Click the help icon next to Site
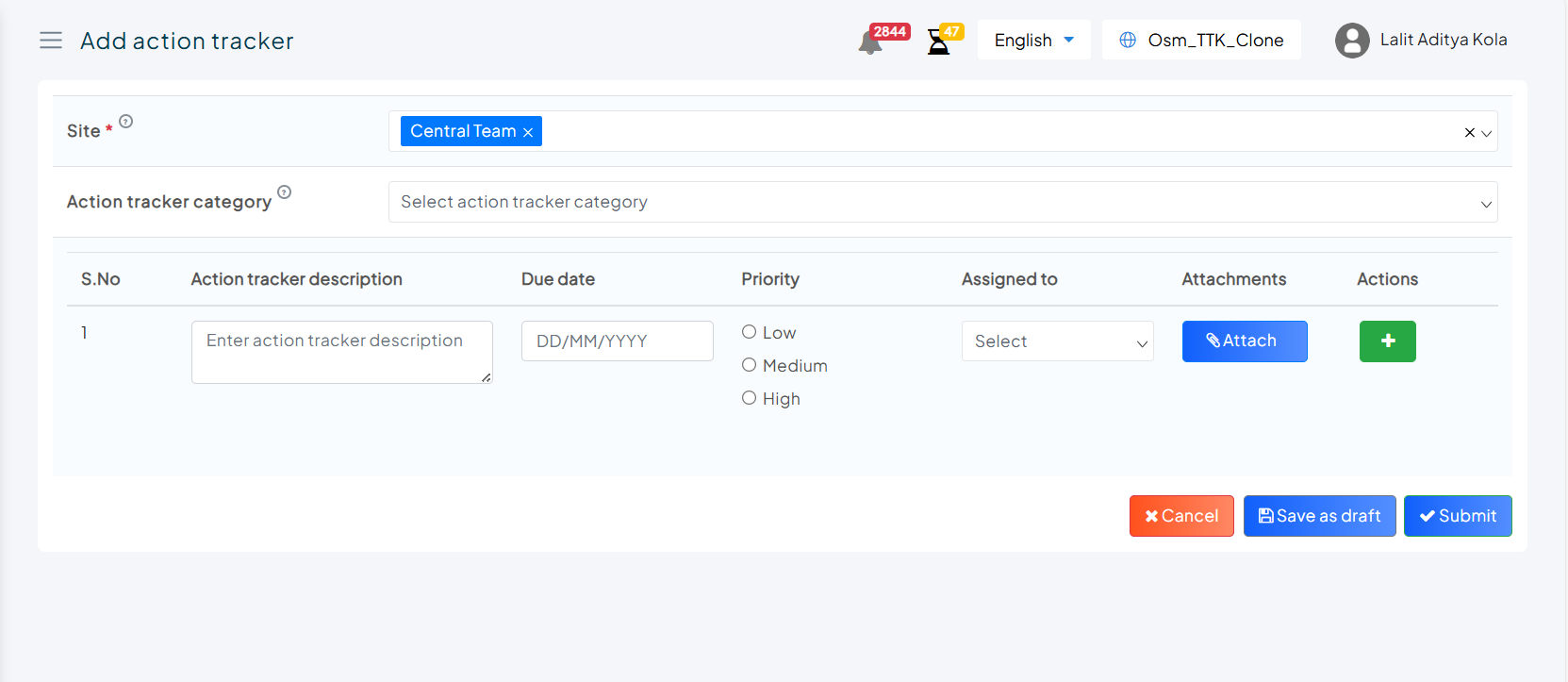1568x682 pixels. coord(126,122)
